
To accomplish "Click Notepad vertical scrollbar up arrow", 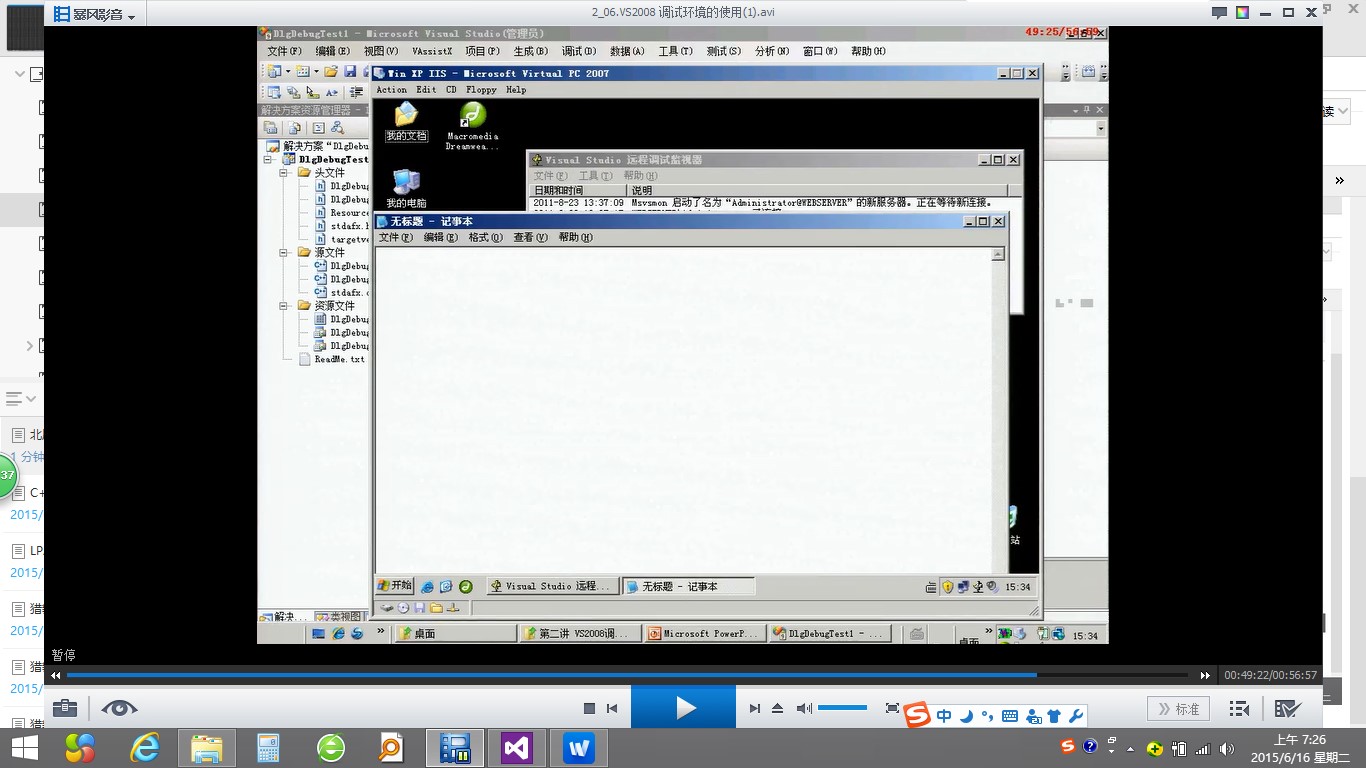I will click(x=998, y=255).
